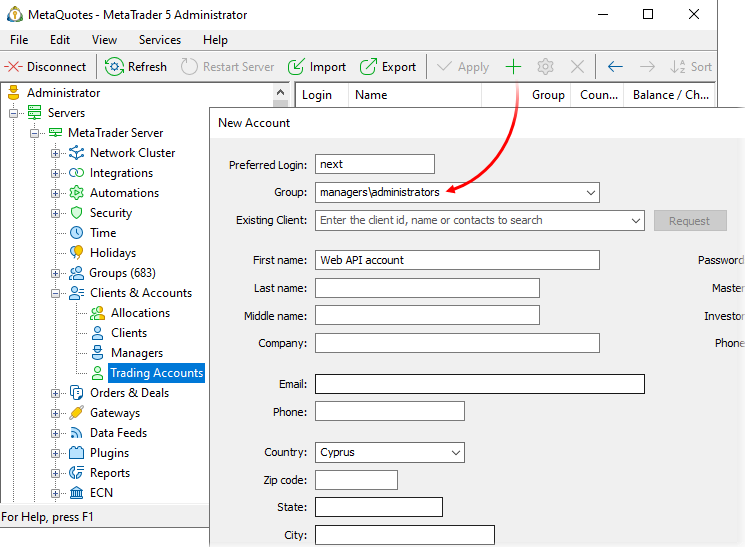
Task: Click the City input field
Action: tap(405, 535)
